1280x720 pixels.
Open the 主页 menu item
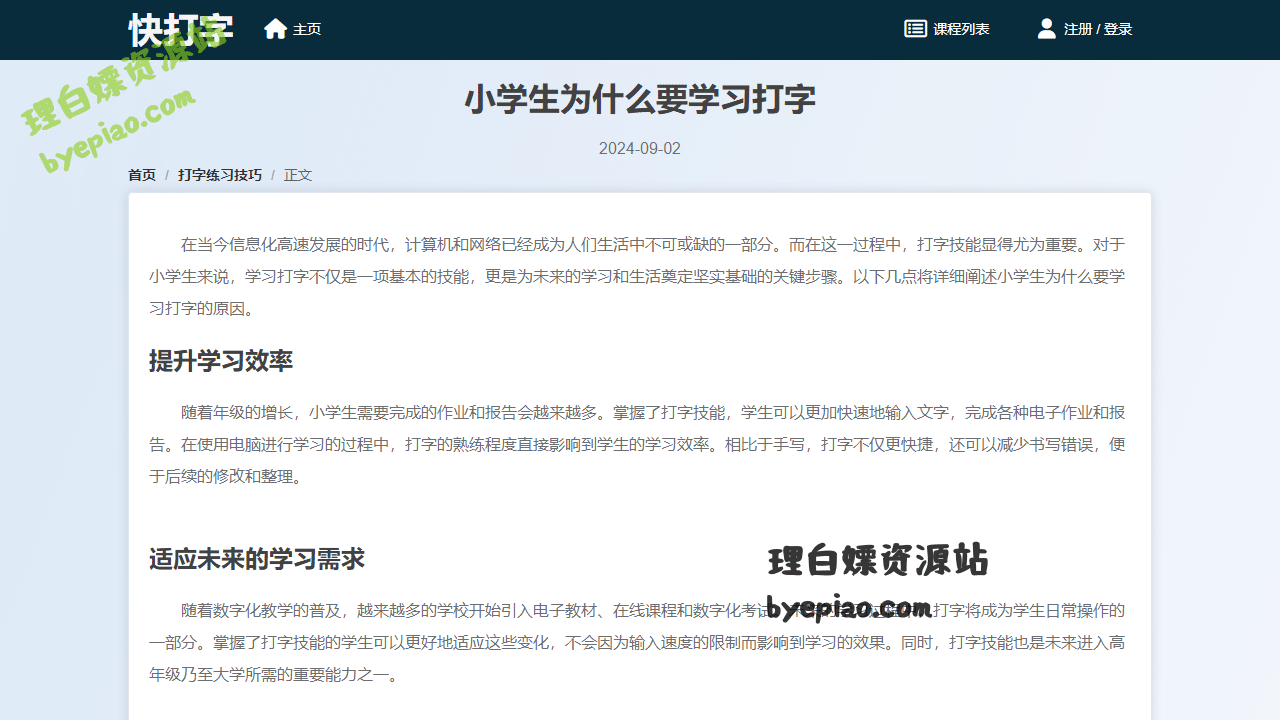pos(305,29)
